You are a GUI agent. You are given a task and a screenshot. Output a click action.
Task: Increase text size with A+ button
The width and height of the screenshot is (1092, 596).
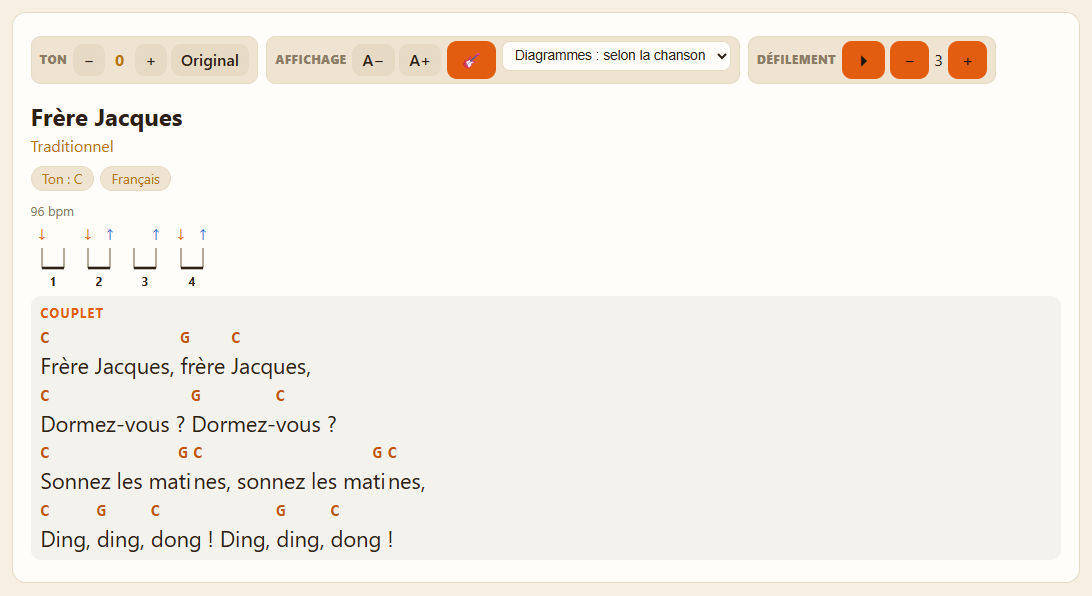pyautogui.click(x=420, y=61)
